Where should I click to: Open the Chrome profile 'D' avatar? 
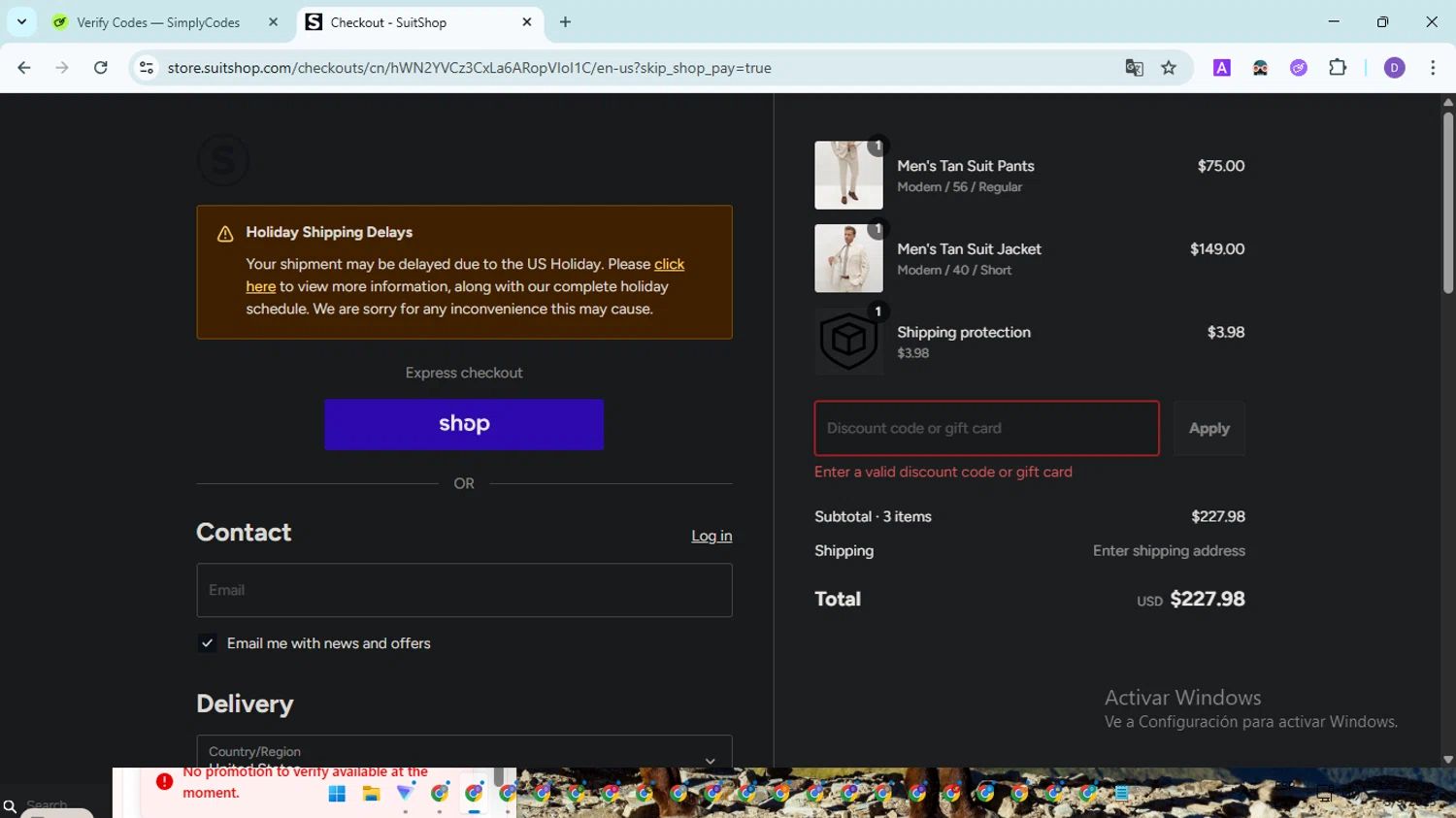(1394, 68)
